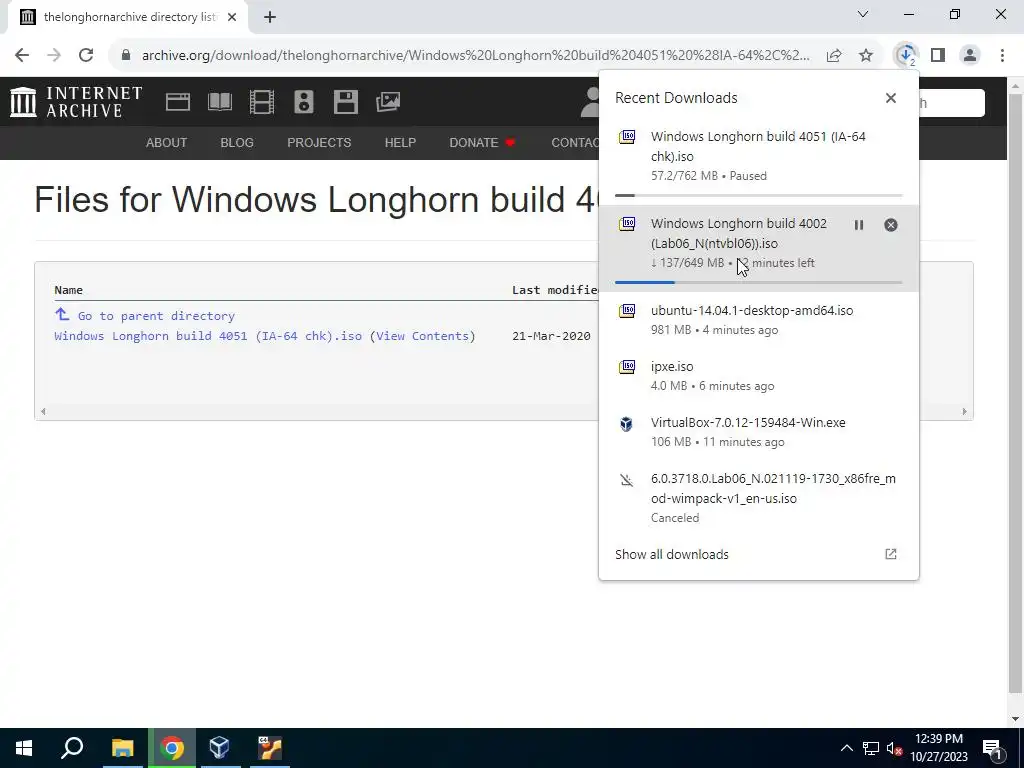The image size is (1024, 768).
Task: Close the thelonghornarchive browser tab
Action: pyautogui.click(x=232, y=17)
